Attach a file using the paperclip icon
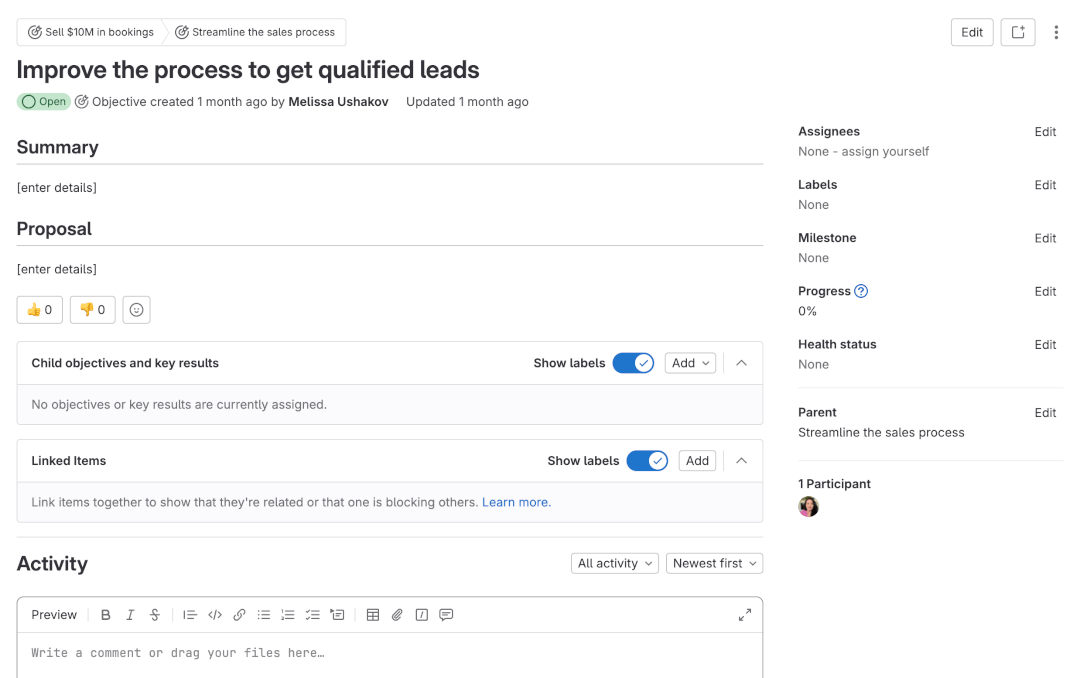The image size is (1080, 678). 396,614
